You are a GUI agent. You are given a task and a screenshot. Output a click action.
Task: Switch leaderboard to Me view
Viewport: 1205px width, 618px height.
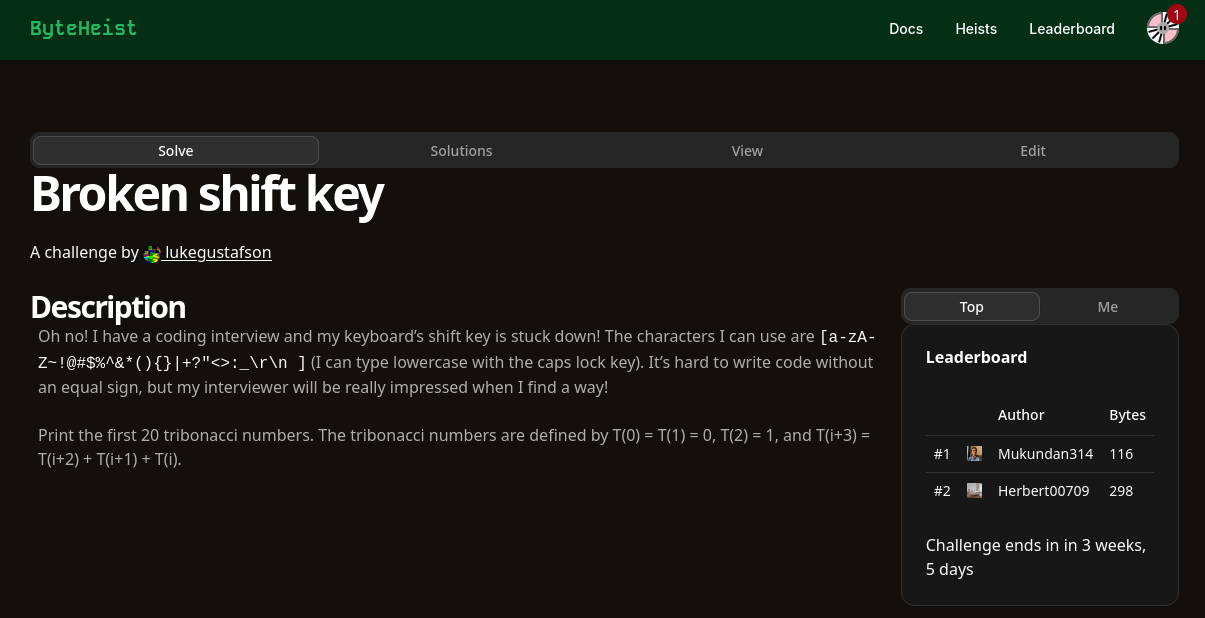coord(1107,306)
